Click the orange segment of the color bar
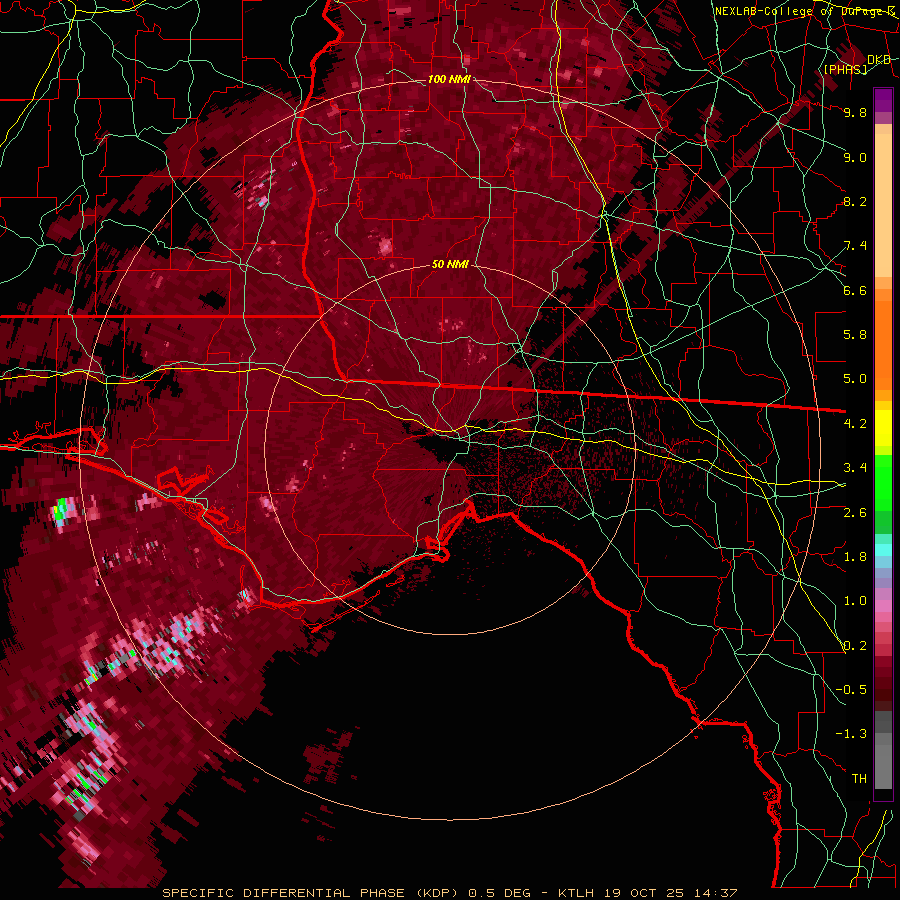 coord(883,339)
